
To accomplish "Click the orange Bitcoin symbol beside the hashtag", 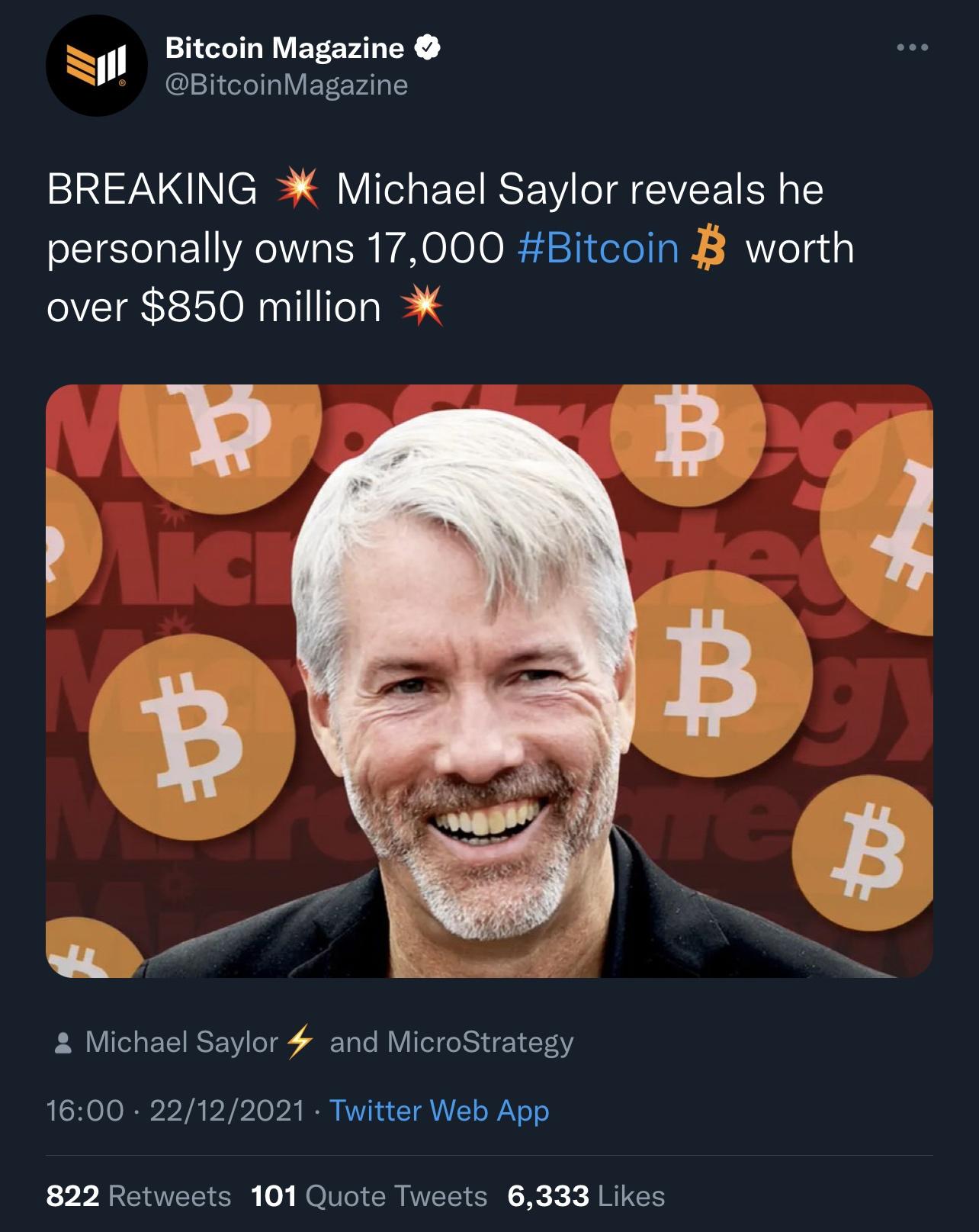I will [708, 248].
